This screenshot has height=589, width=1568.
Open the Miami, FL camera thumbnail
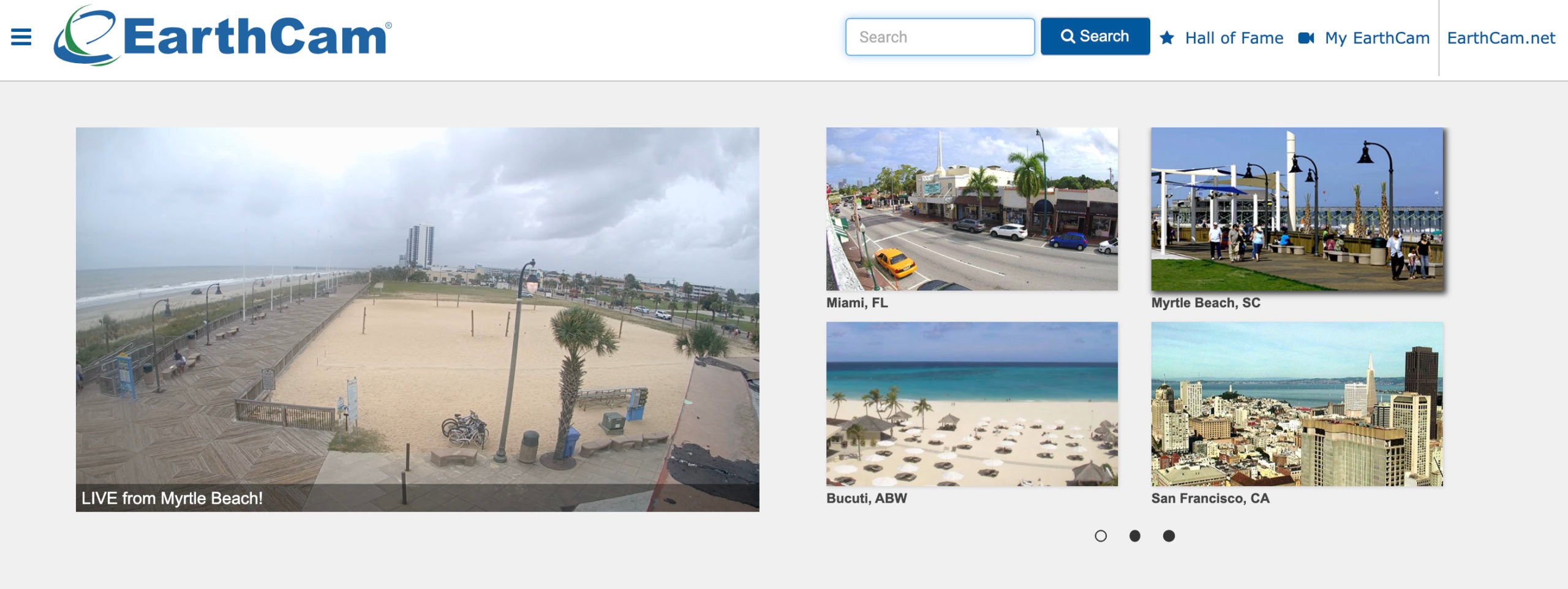(971, 209)
